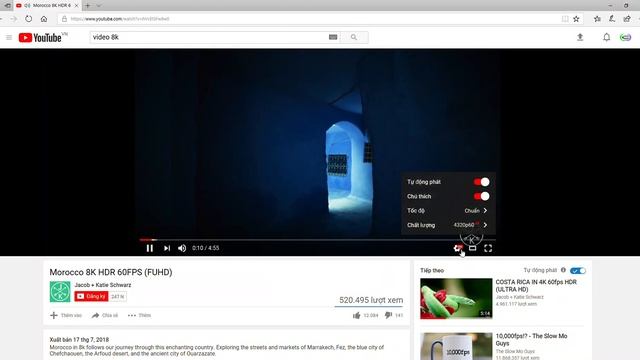Switch to theater mode

coord(473,248)
